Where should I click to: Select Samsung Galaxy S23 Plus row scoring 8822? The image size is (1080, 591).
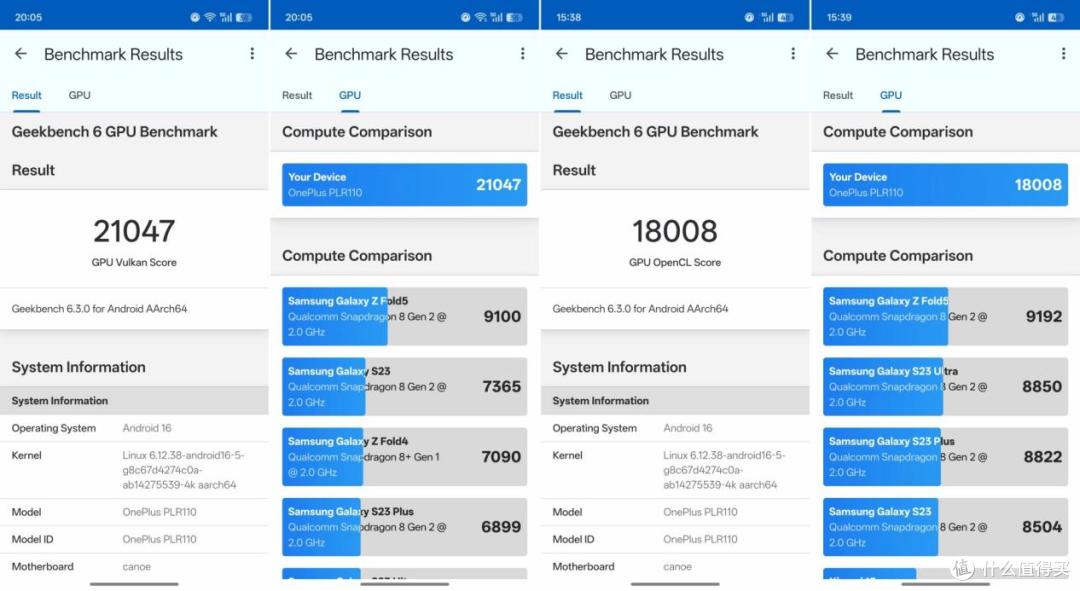pyautogui.click(x=945, y=457)
